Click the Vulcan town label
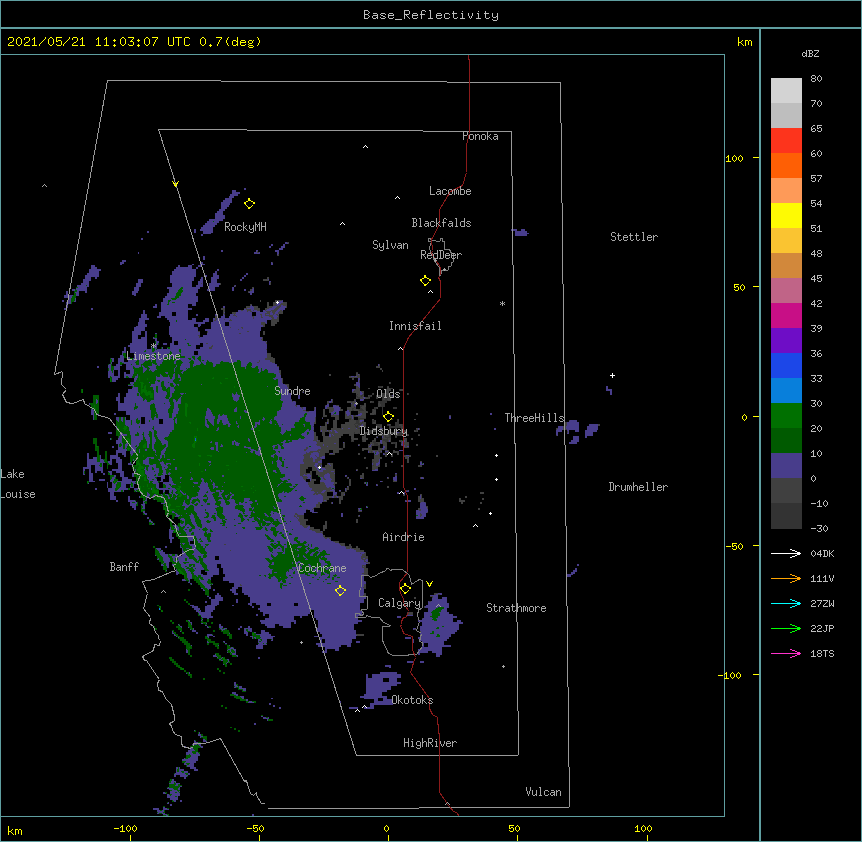Screen dimensions: 862x842 click(543, 792)
